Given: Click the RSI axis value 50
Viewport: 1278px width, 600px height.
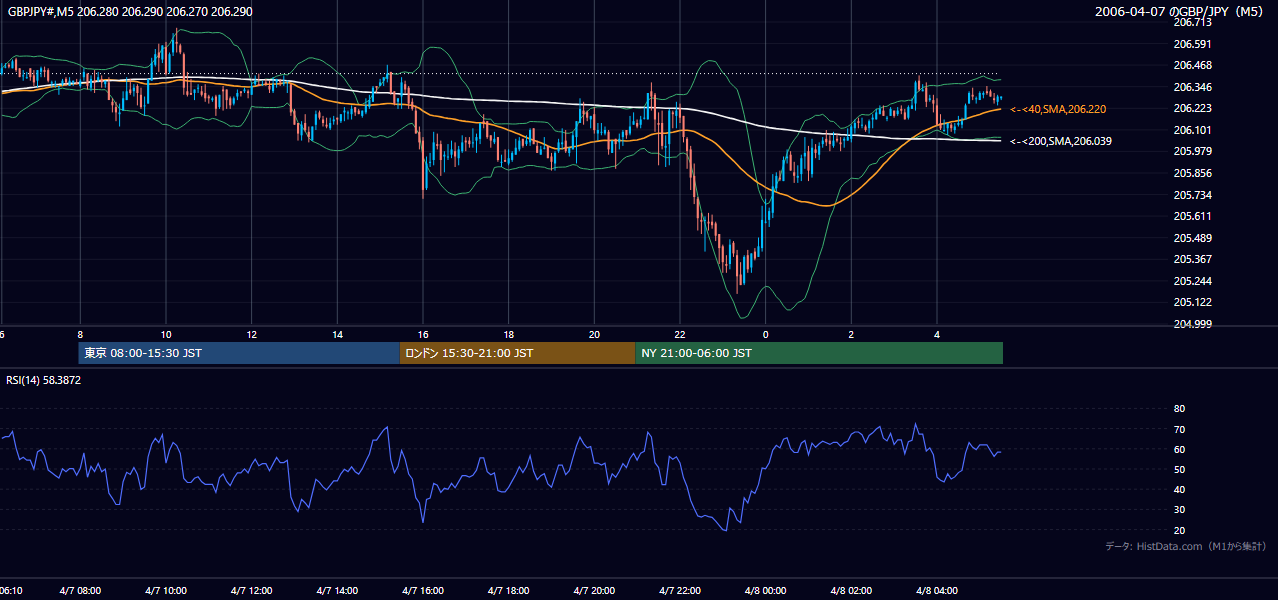Looking at the screenshot, I should (1179, 469).
